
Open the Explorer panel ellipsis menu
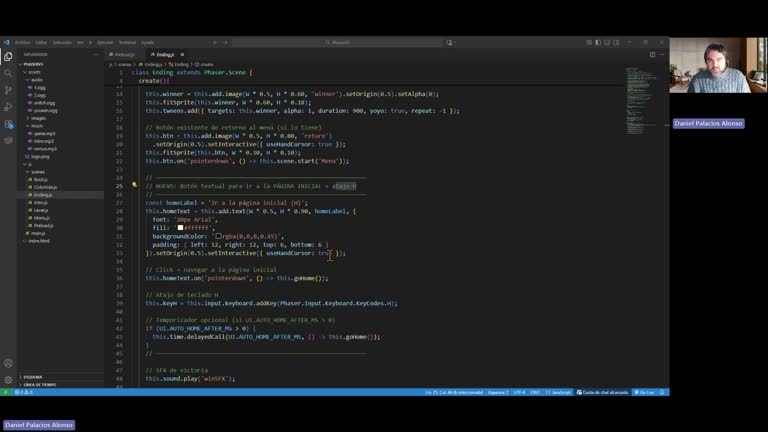click(x=96, y=55)
